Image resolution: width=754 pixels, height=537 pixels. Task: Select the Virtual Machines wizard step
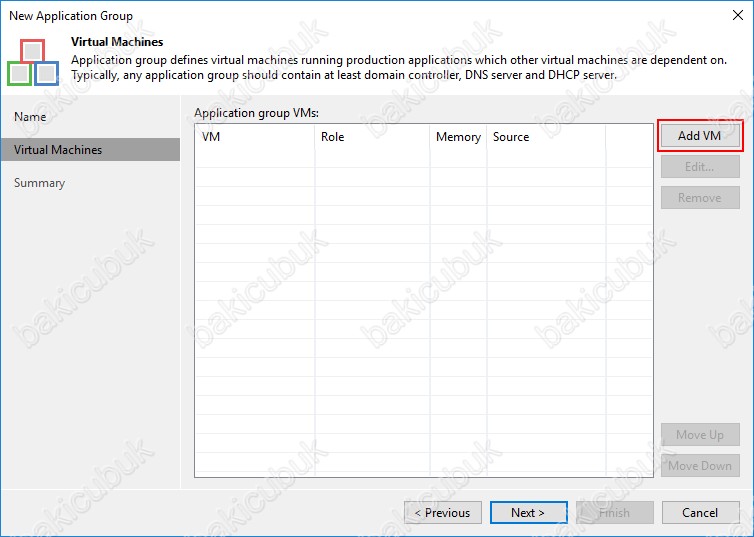[x=90, y=150]
